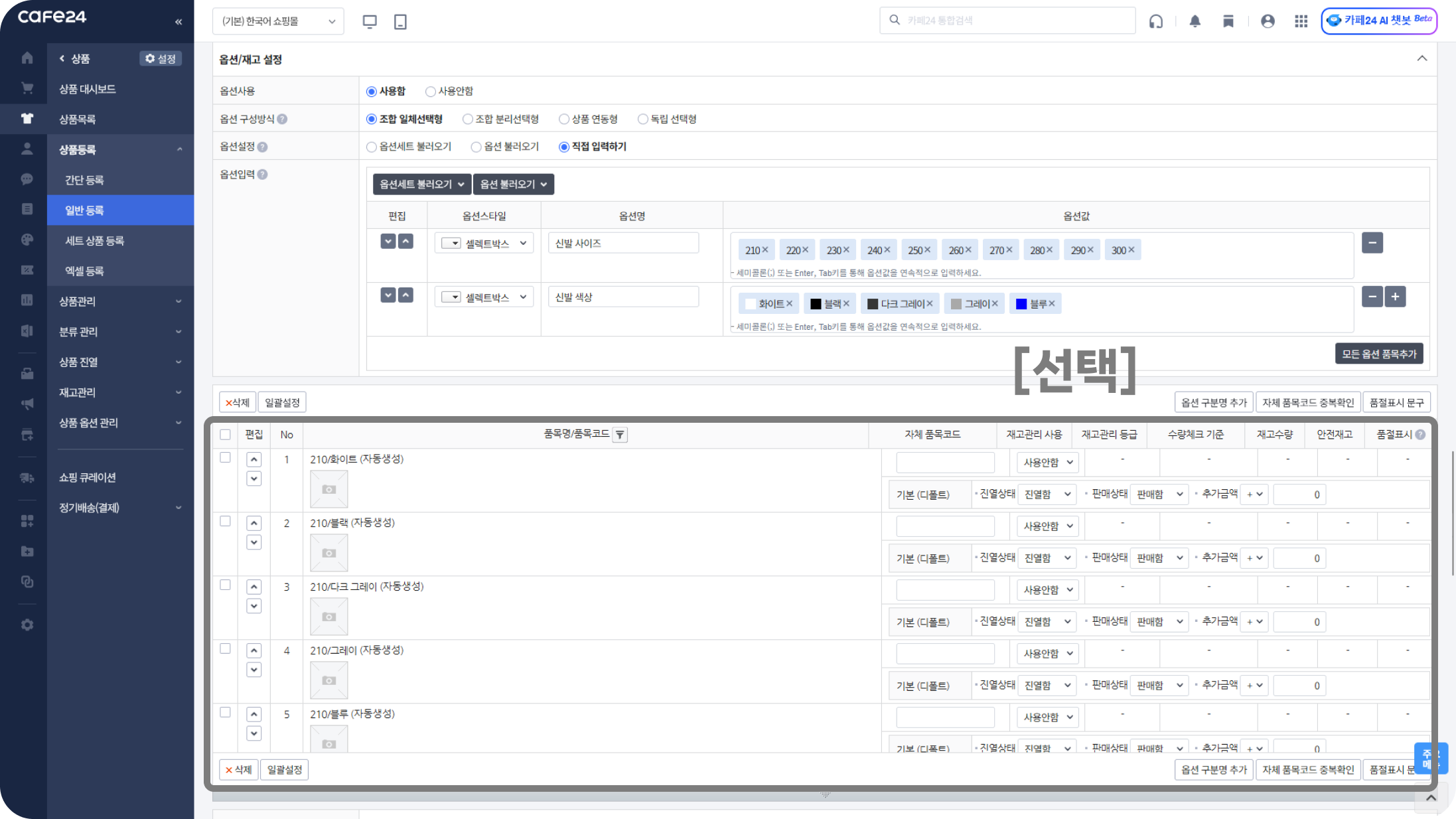Click 옵션 구분명 추가 button above table
The height and width of the screenshot is (819, 1456).
tap(1213, 402)
